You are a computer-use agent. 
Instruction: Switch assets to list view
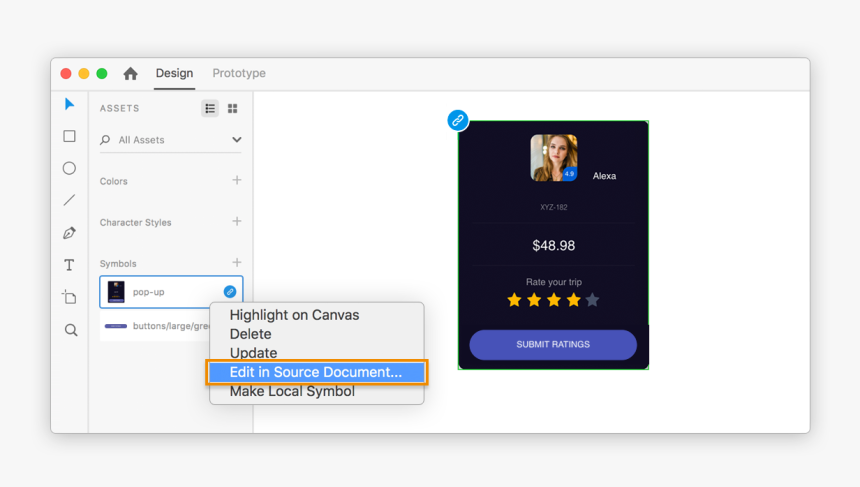pyautogui.click(x=210, y=109)
